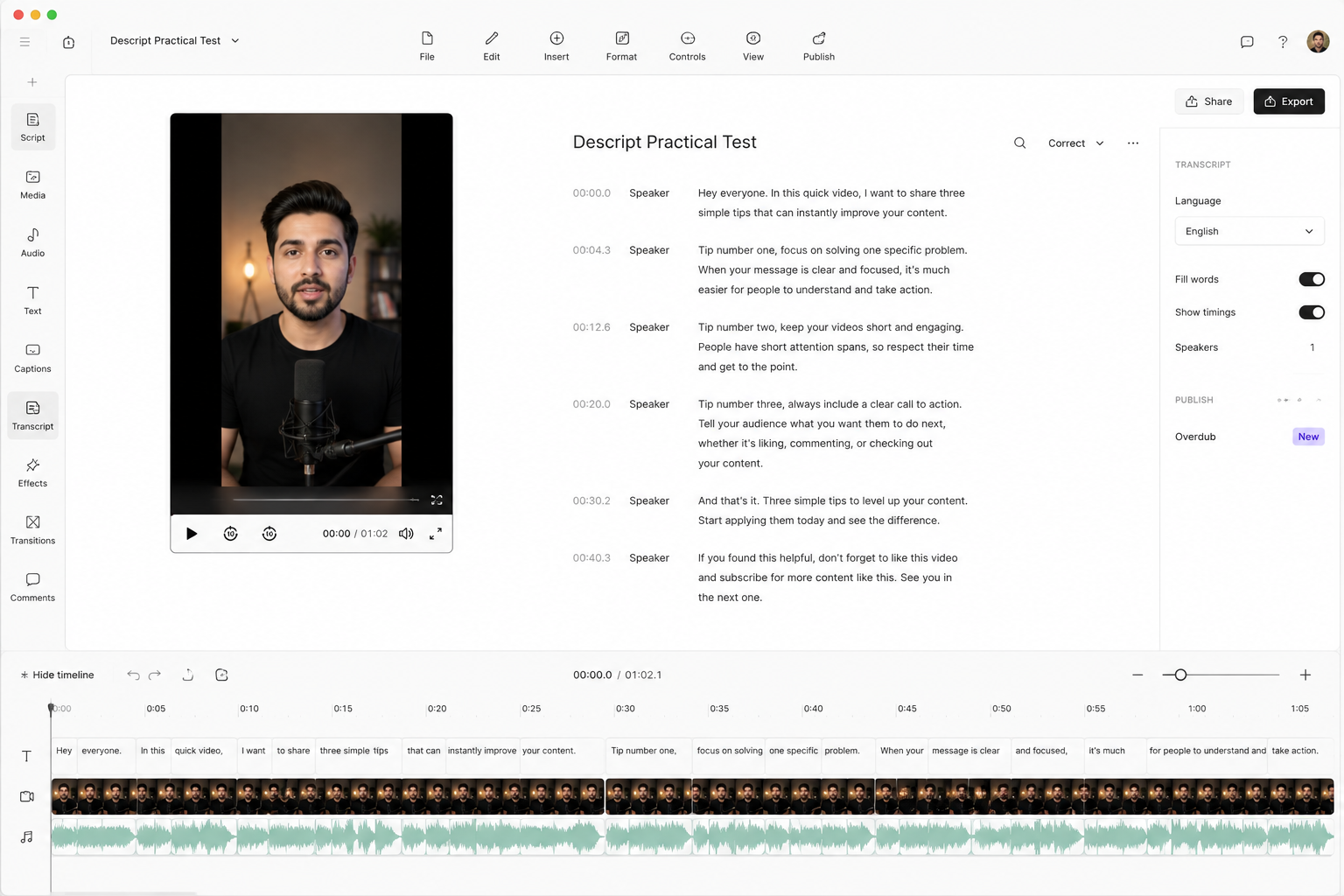1344x896 pixels.
Task: Toggle the Fill words switch off
Action: tap(1312, 279)
